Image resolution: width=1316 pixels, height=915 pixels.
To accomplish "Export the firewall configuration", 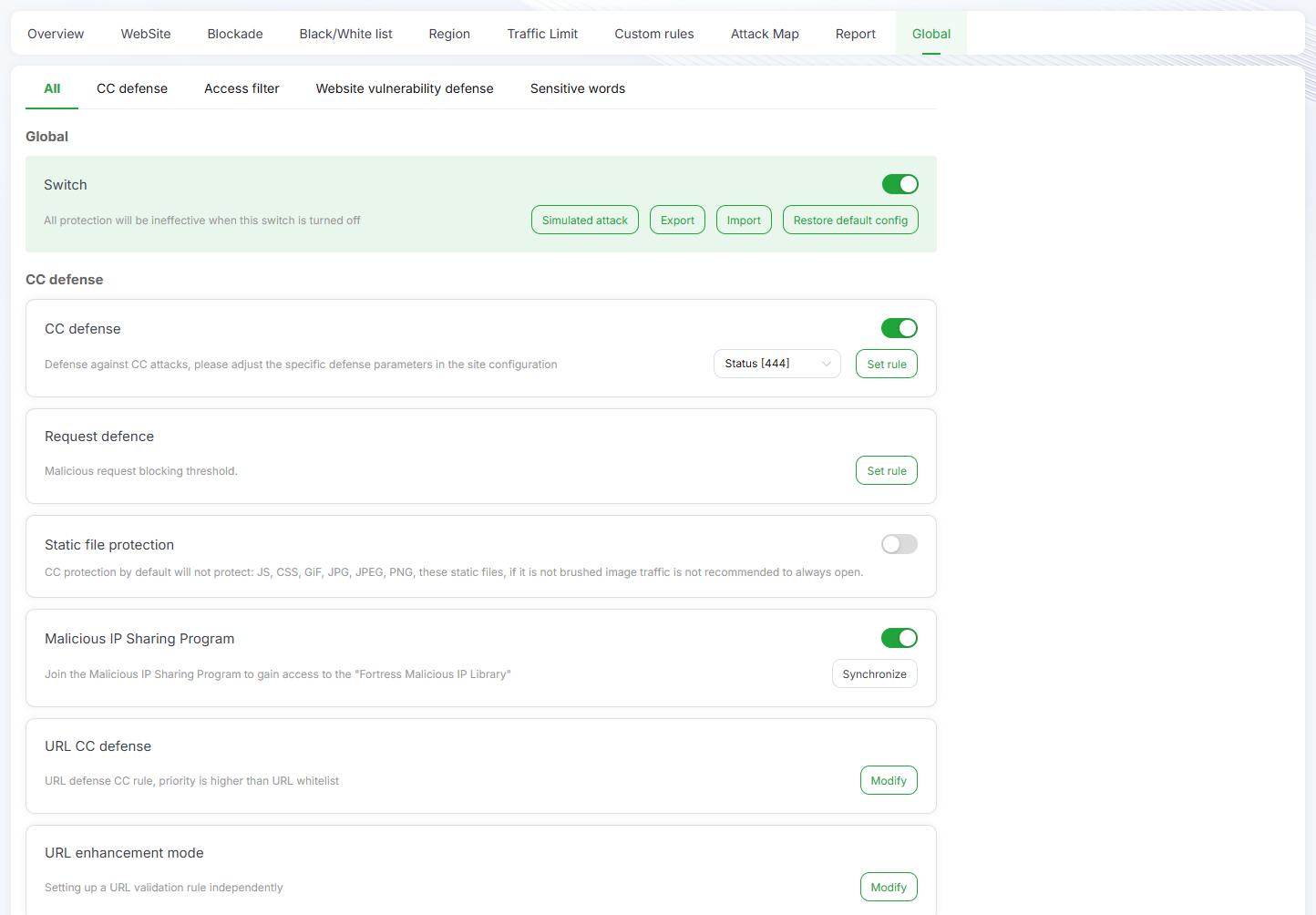I will [677, 221].
